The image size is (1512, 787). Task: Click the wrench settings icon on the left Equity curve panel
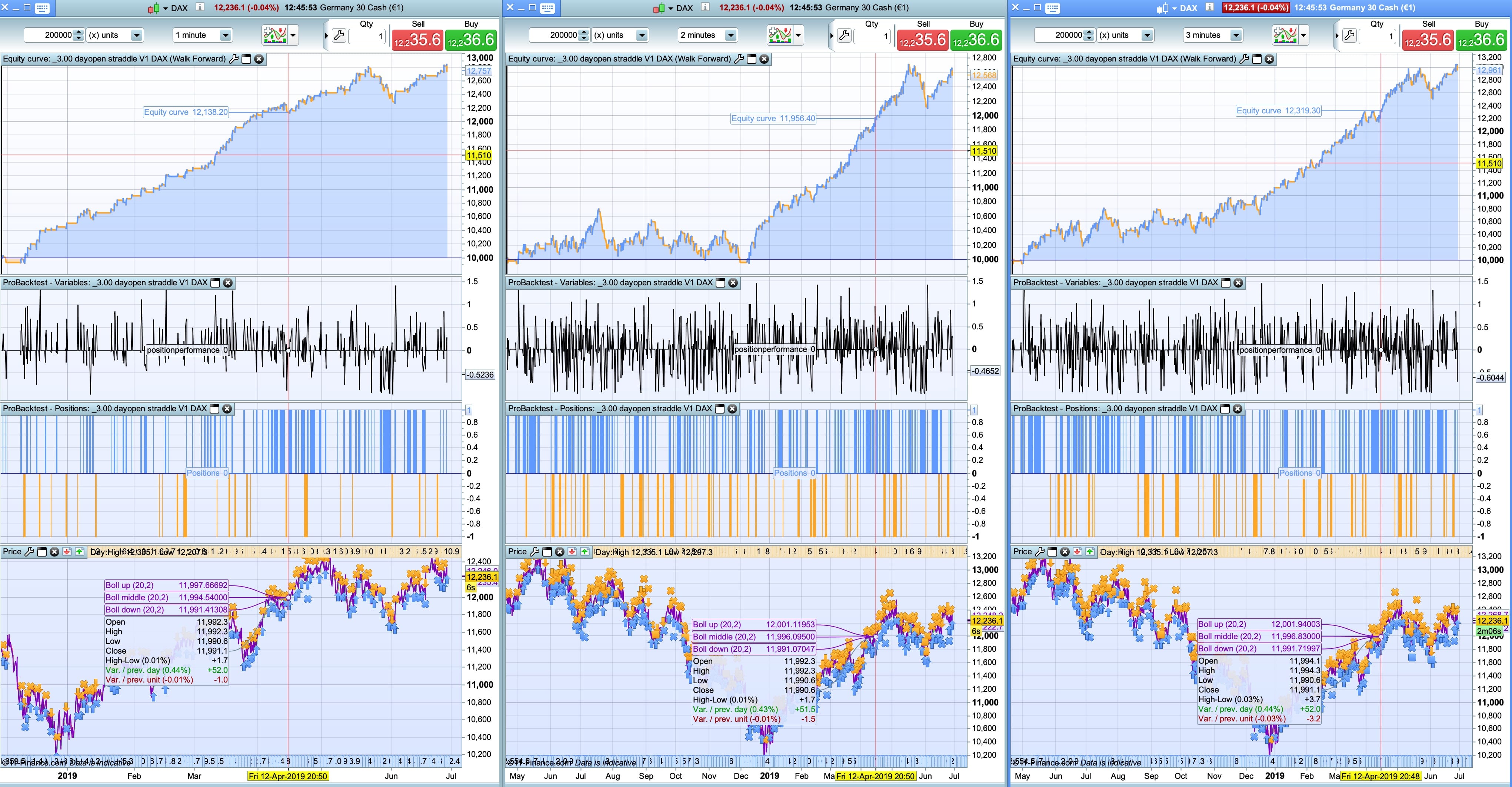point(234,59)
